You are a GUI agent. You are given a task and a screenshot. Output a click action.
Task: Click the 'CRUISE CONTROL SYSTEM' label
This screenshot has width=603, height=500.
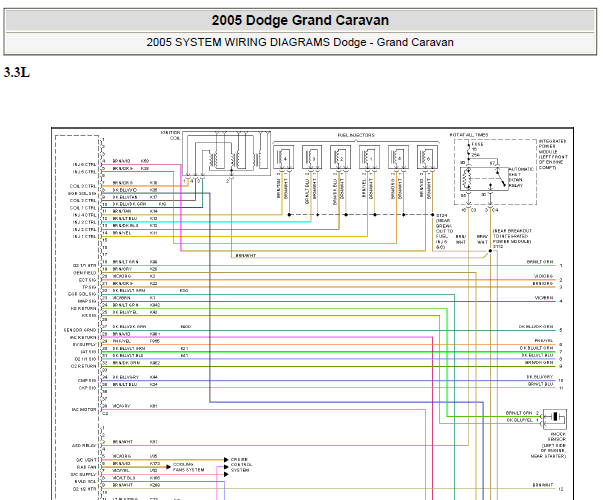tap(242, 465)
